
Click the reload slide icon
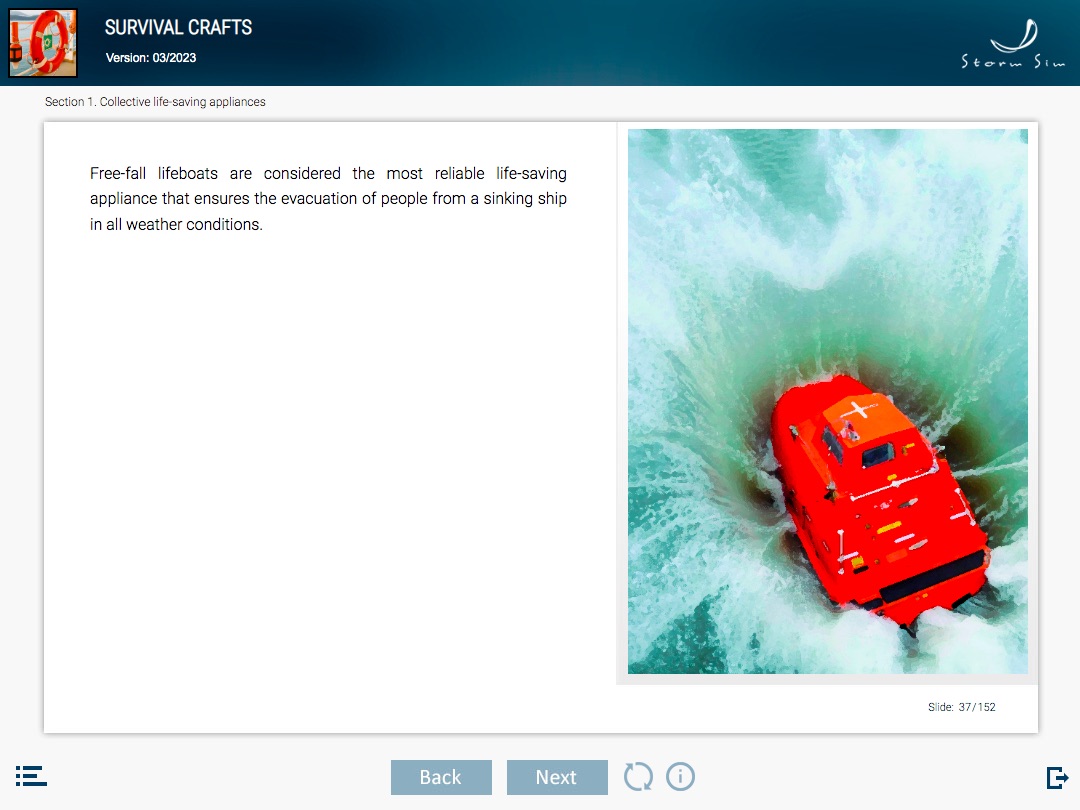click(x=638, y=777)
